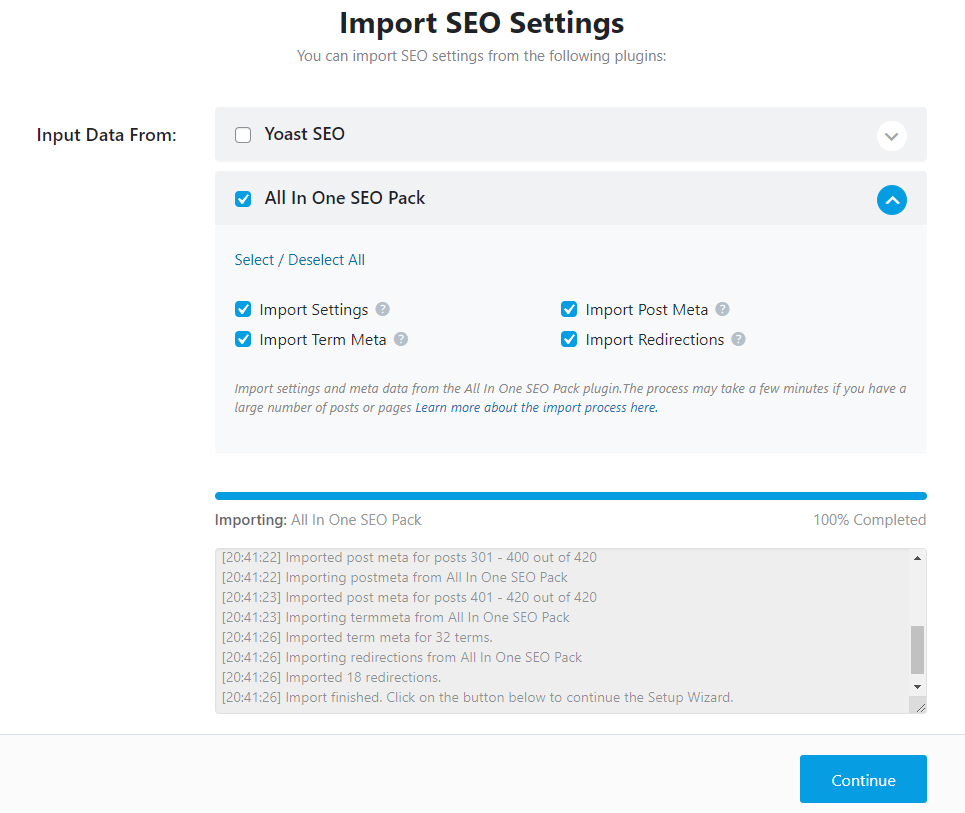The image size is (965, 813).
Task: Click 'Imported term meta for 32 terms.' line
Action: pyautogui.click(x=357, y=637)
